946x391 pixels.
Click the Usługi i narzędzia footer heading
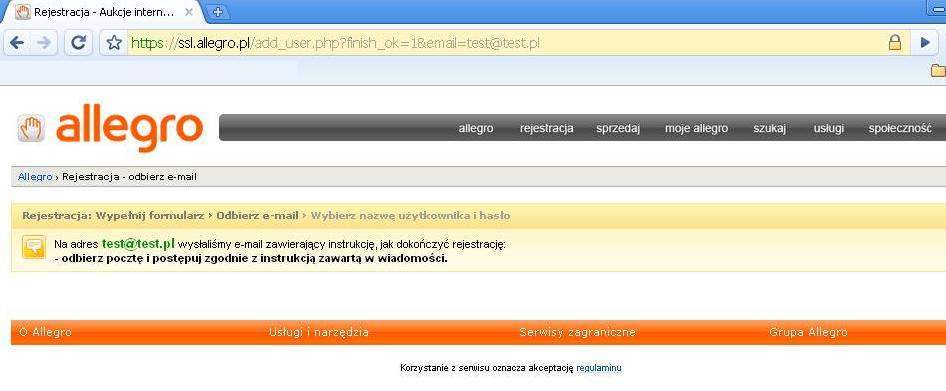coord(319,332)
